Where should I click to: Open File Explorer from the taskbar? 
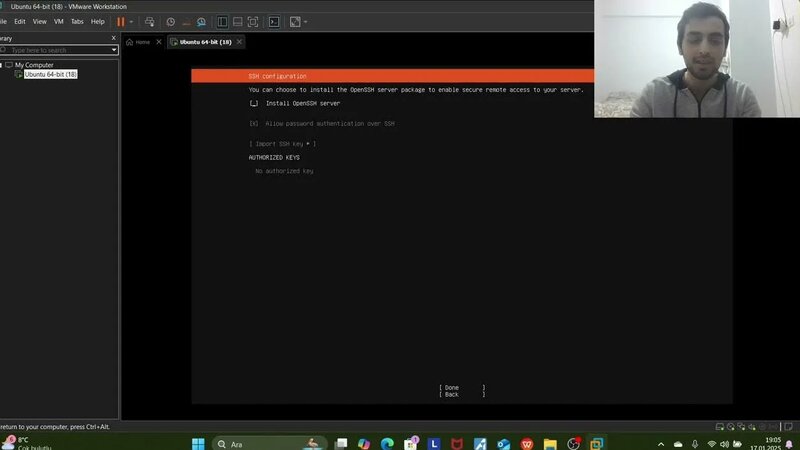tap(550, 444)
